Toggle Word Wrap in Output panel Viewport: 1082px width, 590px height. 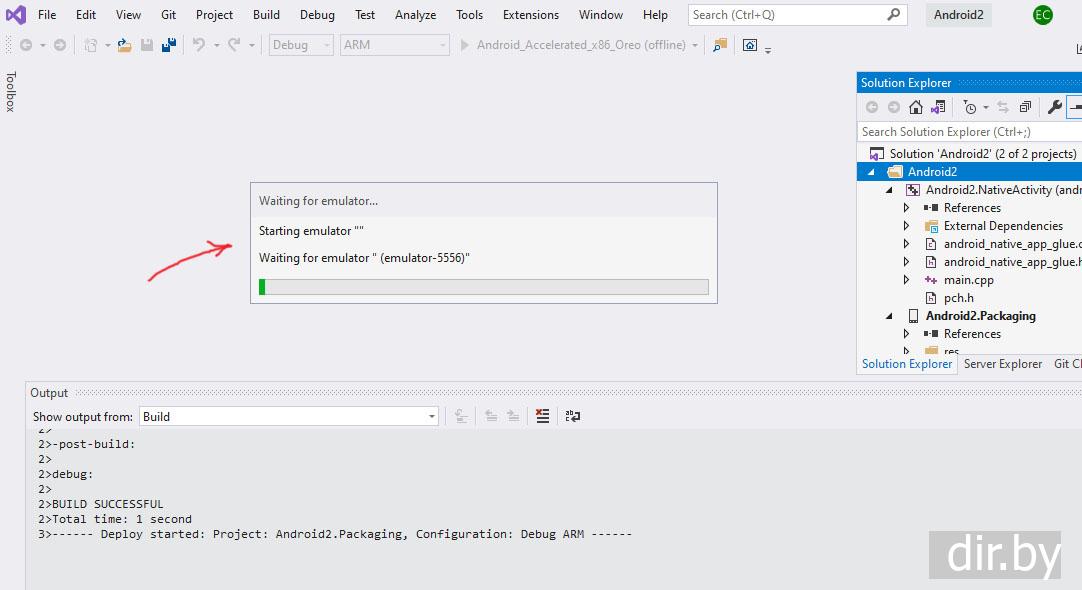point(573,416)
